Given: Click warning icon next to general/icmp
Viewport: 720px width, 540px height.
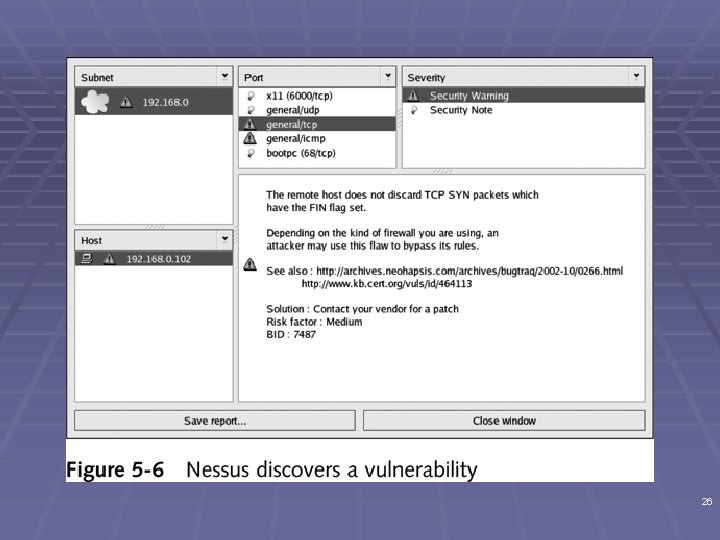Looking at the screenshot, I should pyautogui.click(x=250, y=138).
